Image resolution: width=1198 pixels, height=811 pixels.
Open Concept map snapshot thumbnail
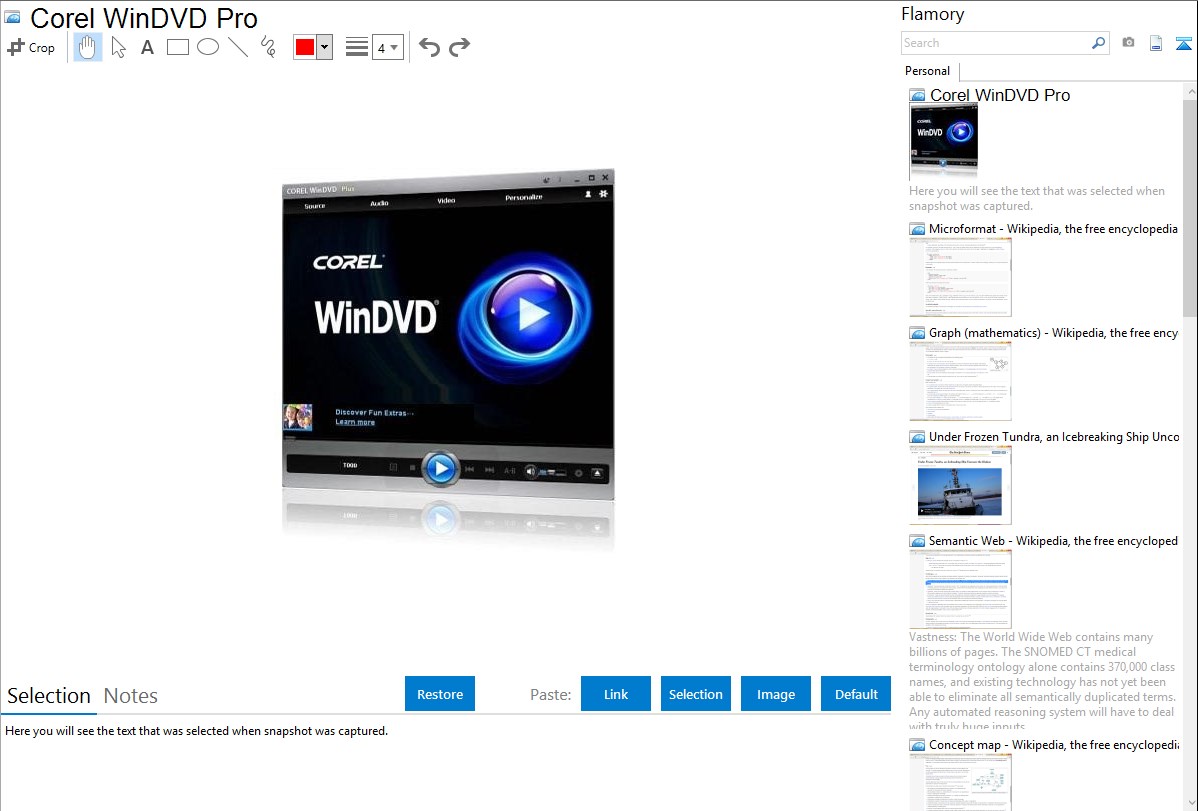[x=960, y=781]
